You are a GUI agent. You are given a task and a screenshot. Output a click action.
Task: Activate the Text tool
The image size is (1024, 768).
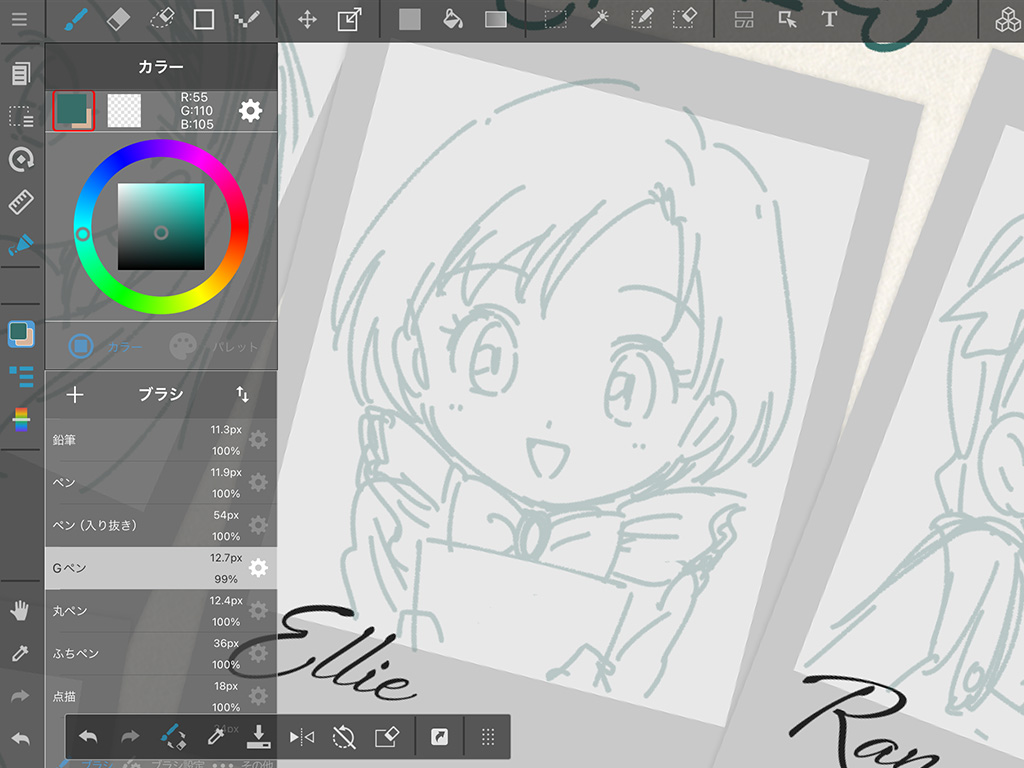click(x=829, y=20)
